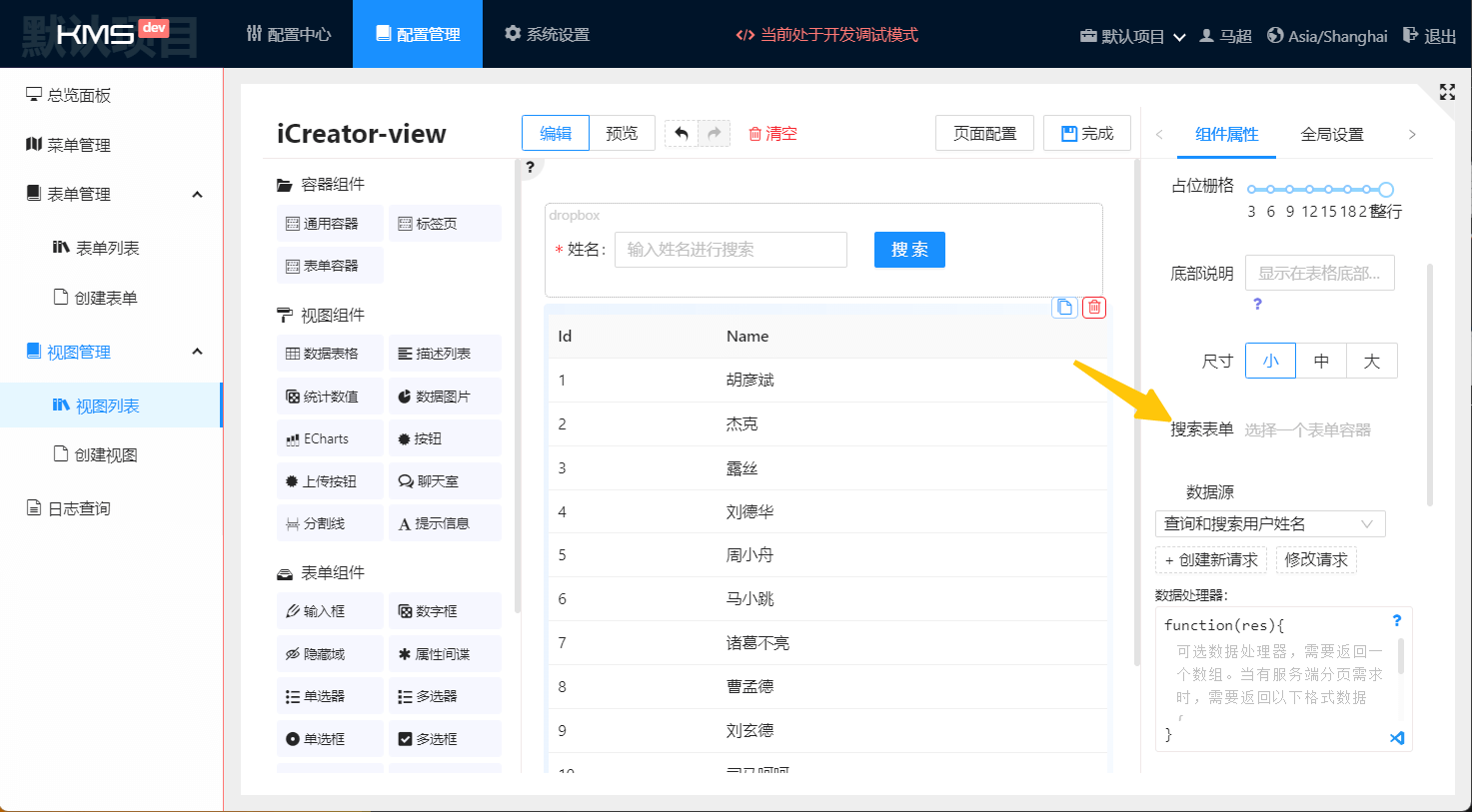
Task: Click the redo arrow icon
Action: (714, 133)
